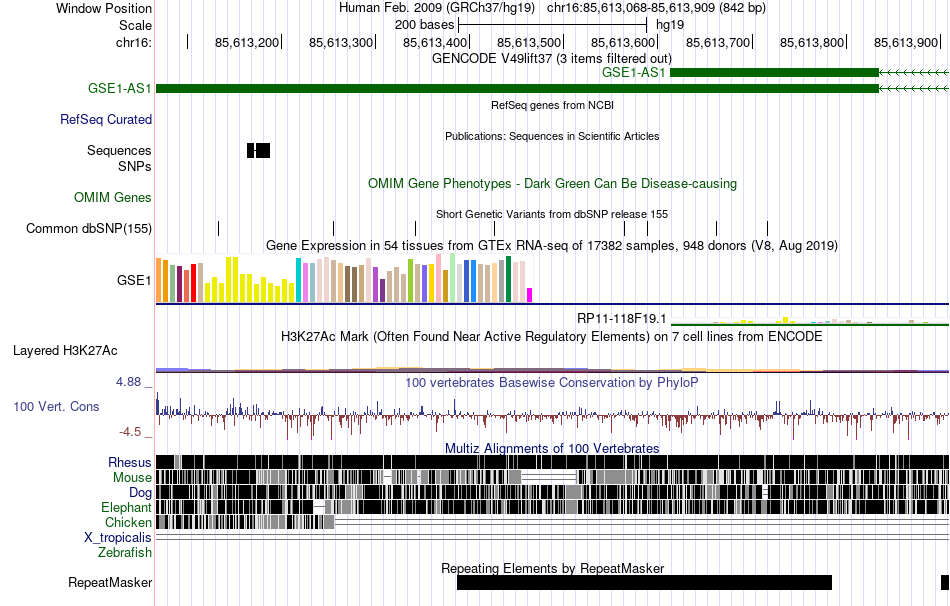This screenshot has height=606, width=950.
Task: Click the chr16: base position label
Action: [133, 42]
